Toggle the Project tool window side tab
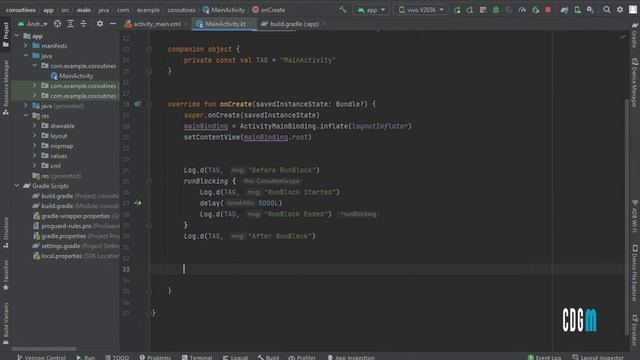The image size is (640, 360). pos(6,34)
